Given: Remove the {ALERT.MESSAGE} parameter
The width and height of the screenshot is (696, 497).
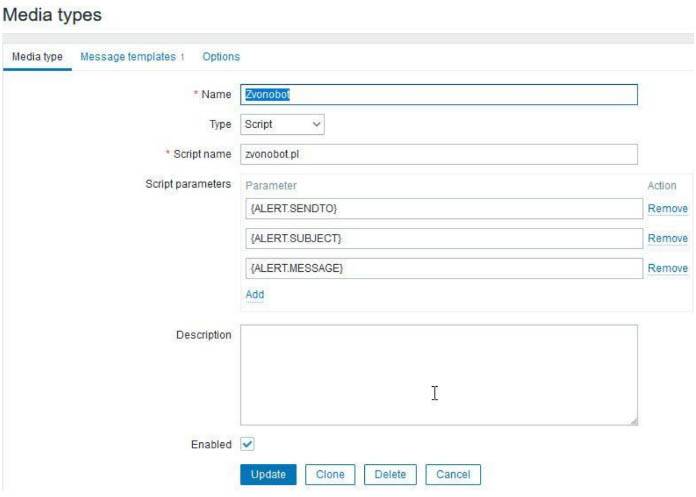Looking at the screenshot, I should tap(667, 269).
